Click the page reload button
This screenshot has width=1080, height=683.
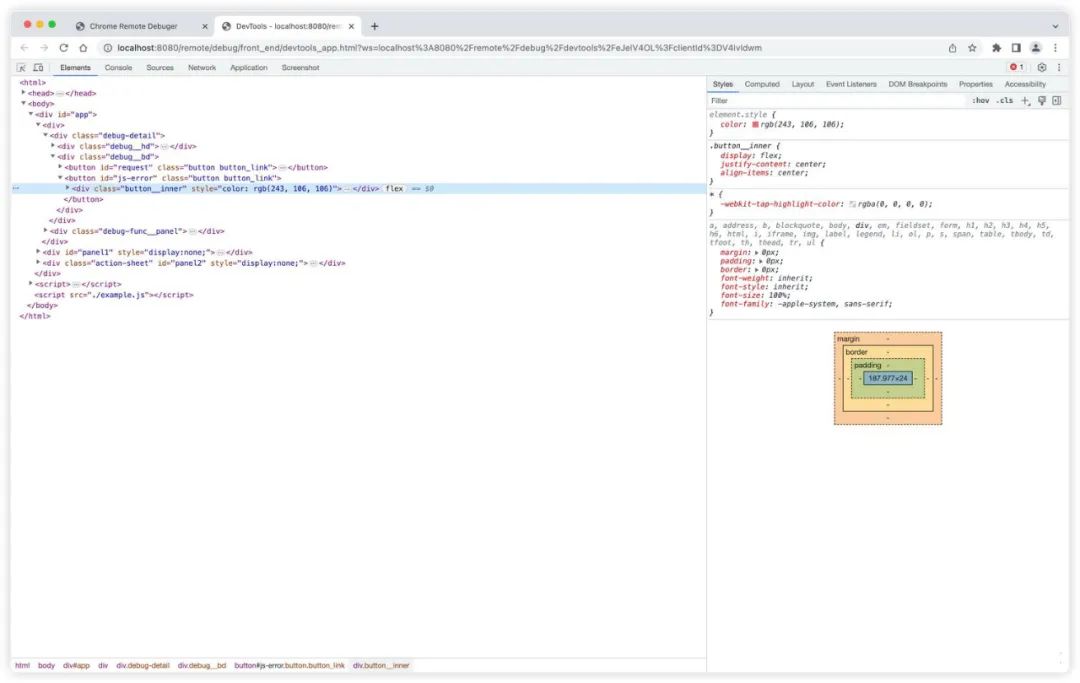[x=64, y=46]
